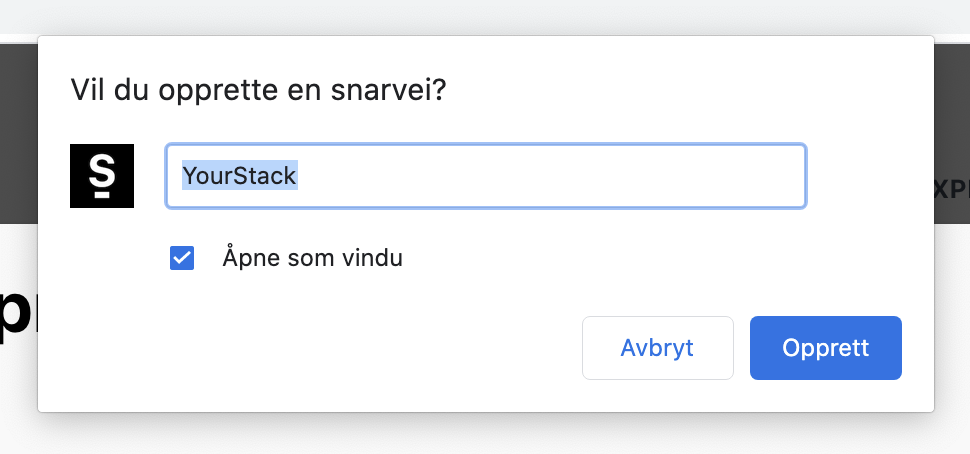
Task: Click Opprett to create the shortcut
Action: [x=826, y=348]
